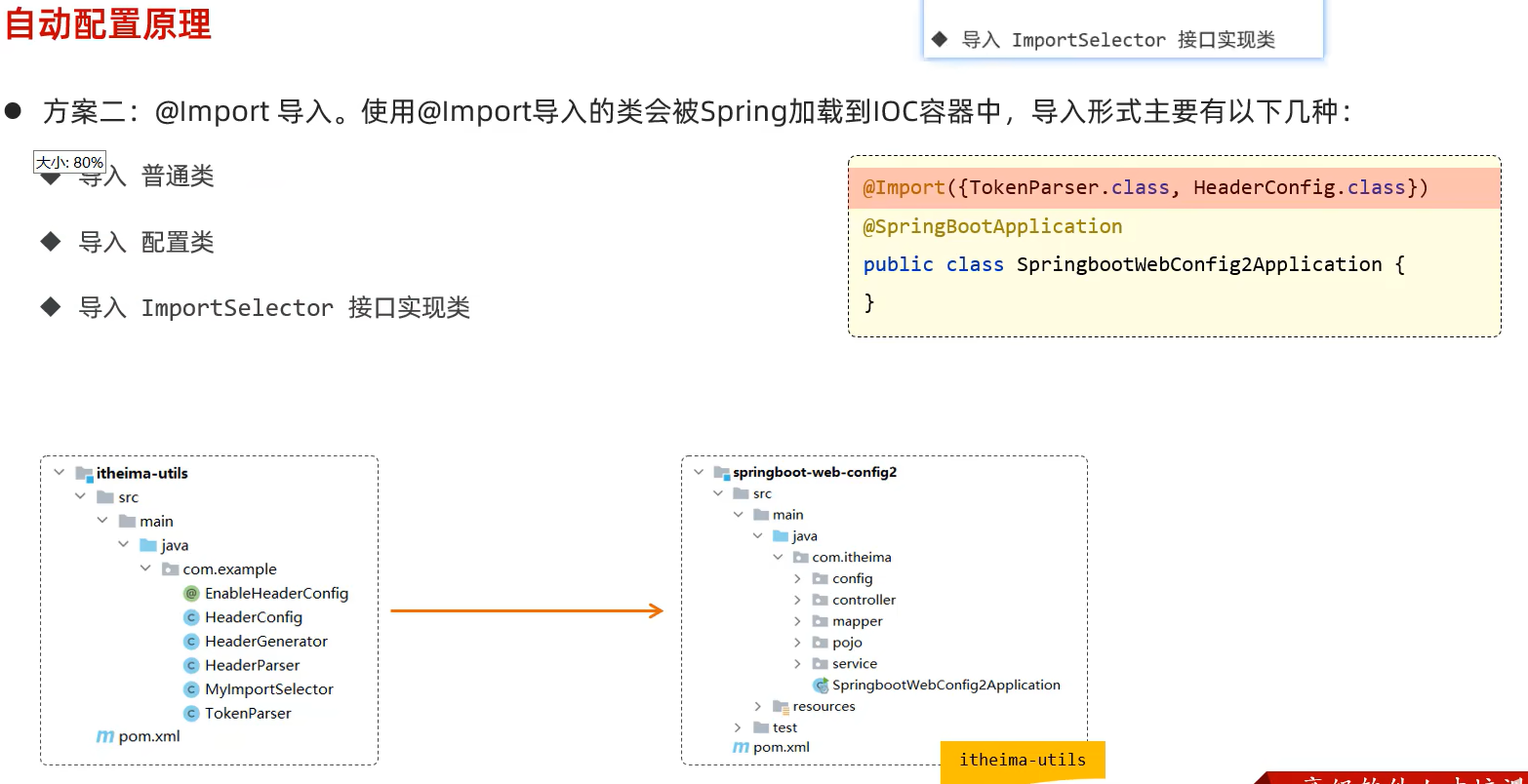
Task: Click the HeaderConfig class icon
Action: pos(191,617)
